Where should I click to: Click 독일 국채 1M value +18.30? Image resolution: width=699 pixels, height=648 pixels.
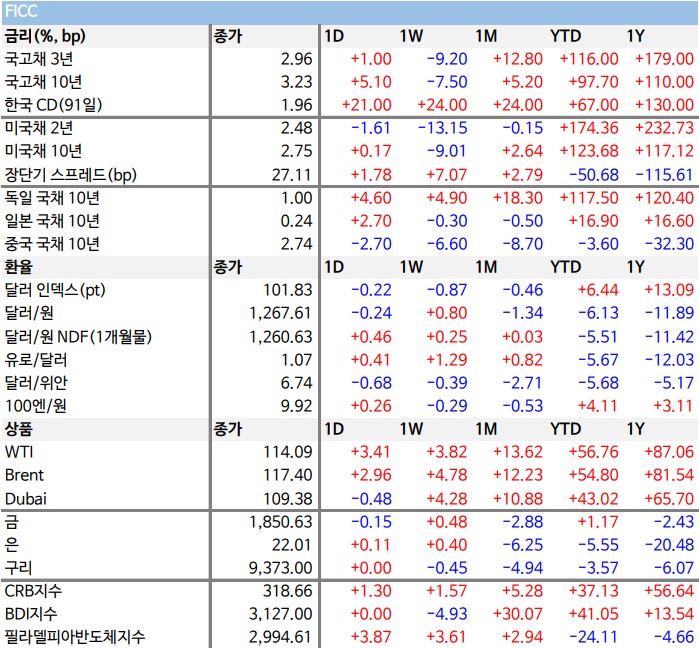click(518, 198)
